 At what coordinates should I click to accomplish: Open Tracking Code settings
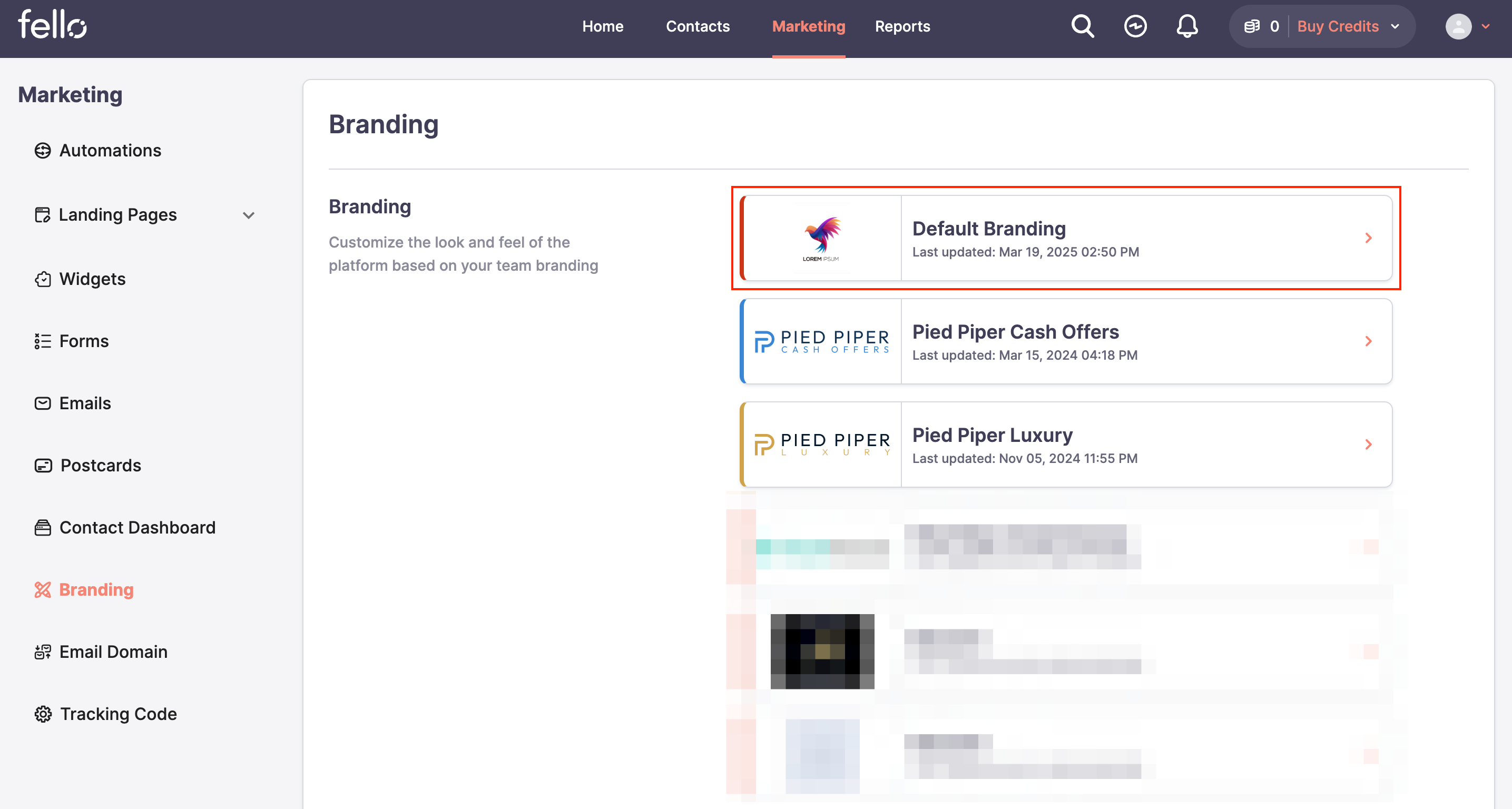click(119, 715)
